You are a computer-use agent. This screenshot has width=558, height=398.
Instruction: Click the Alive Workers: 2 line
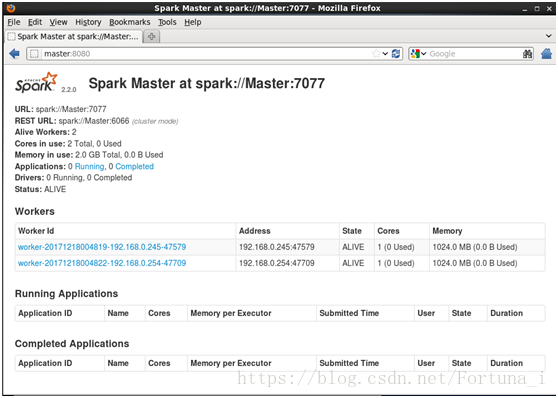coord(46,132)
